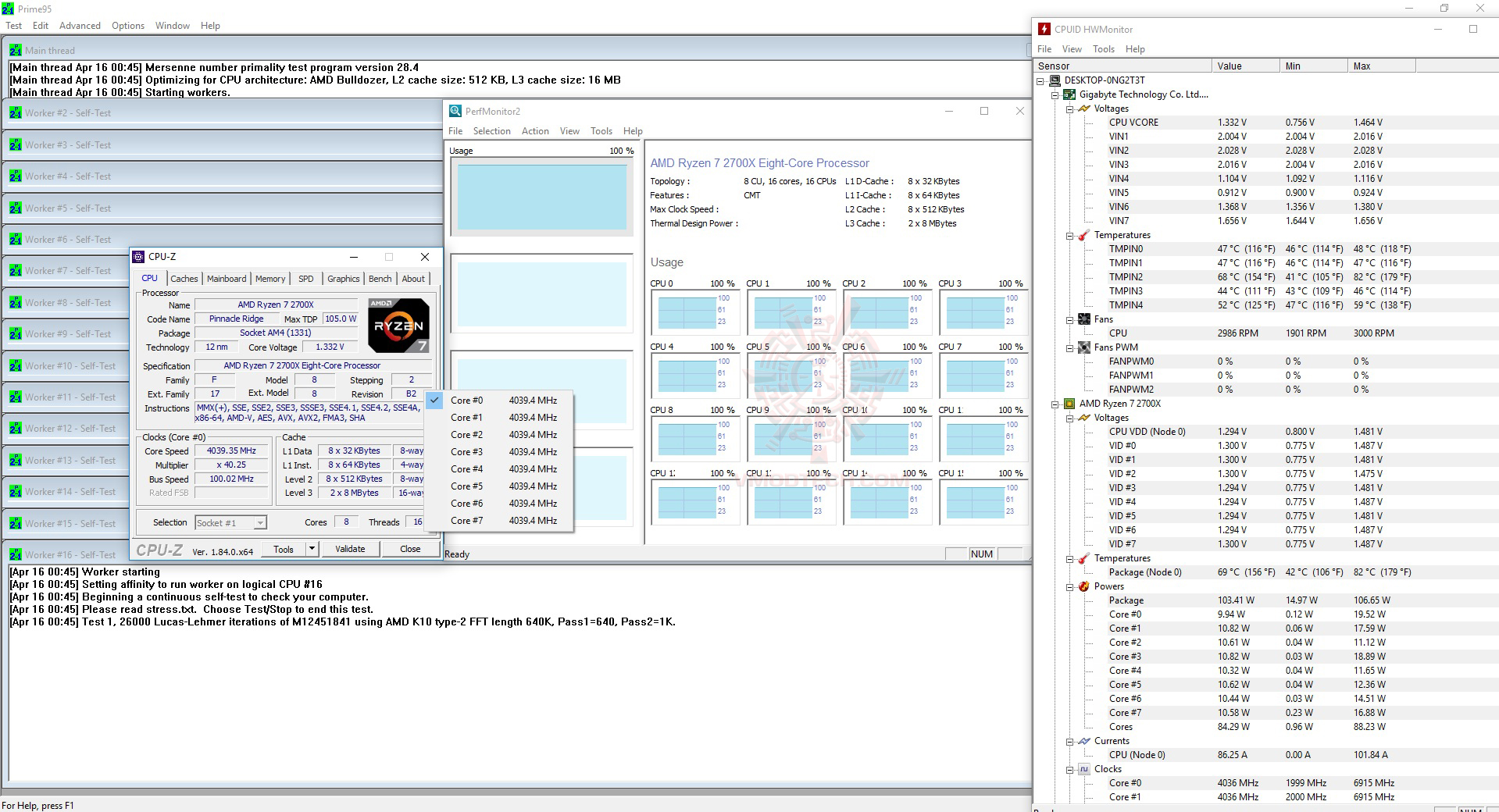The height and width of the screenshot is (812, 1499).
Task: Click the Sensor column header in HWMonitor
Action: [x=1123, y=66]
